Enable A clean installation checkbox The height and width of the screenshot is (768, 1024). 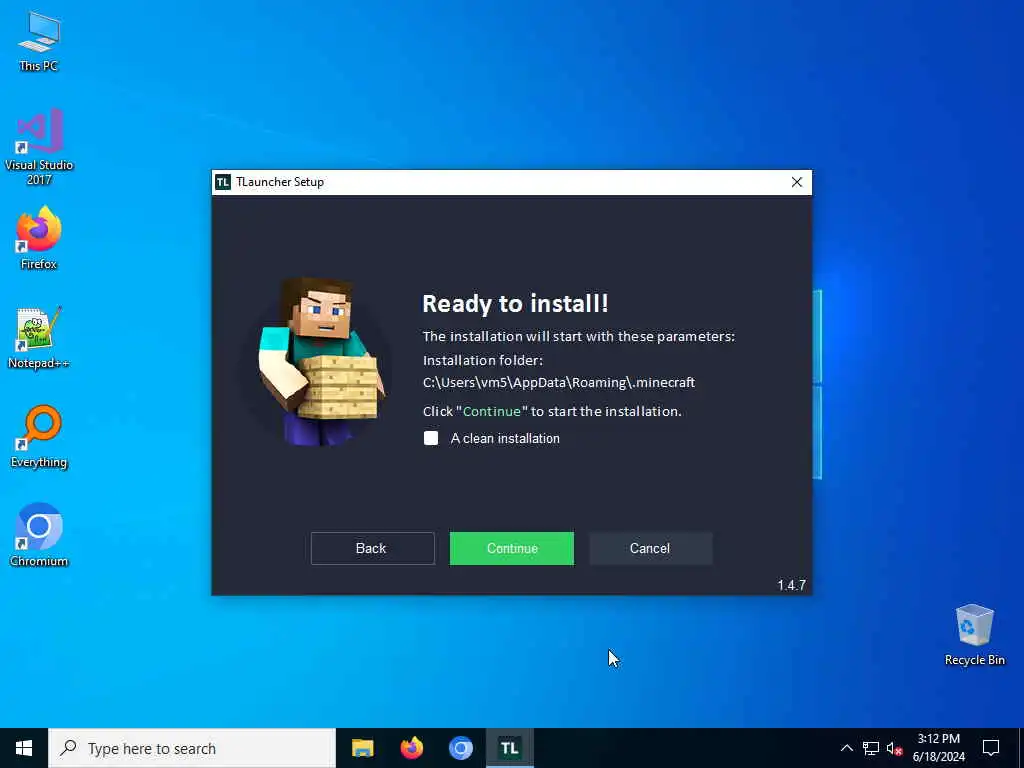[x=431, y=438]
